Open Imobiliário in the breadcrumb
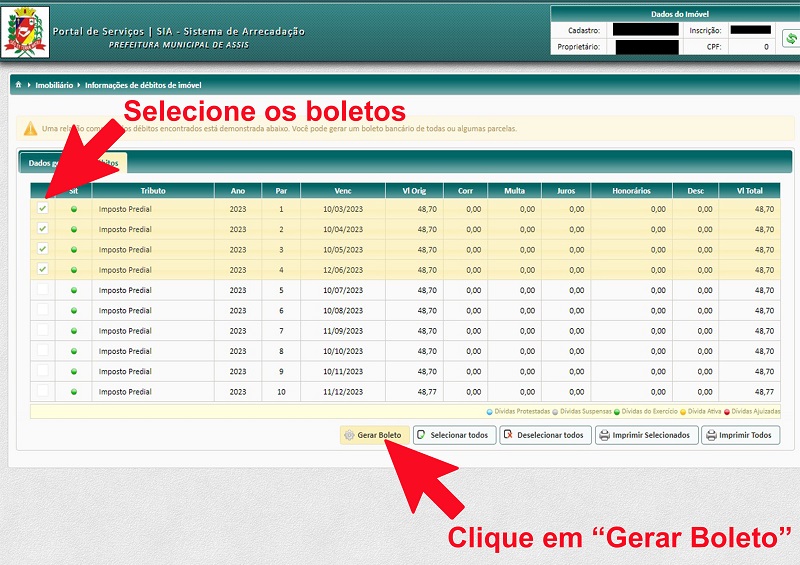The height and width of the screenshot is (565, 800). (x=54, y=85)
